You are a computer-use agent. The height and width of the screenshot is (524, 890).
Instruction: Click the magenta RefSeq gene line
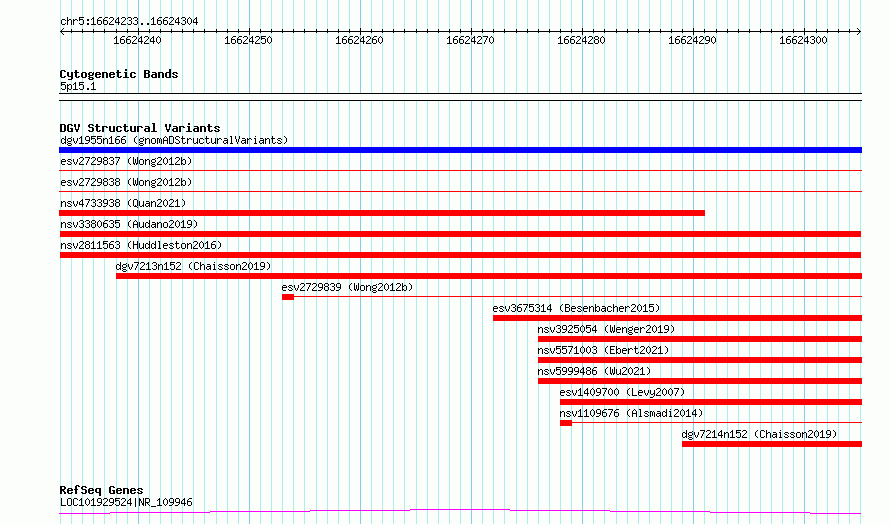(460, 511)
